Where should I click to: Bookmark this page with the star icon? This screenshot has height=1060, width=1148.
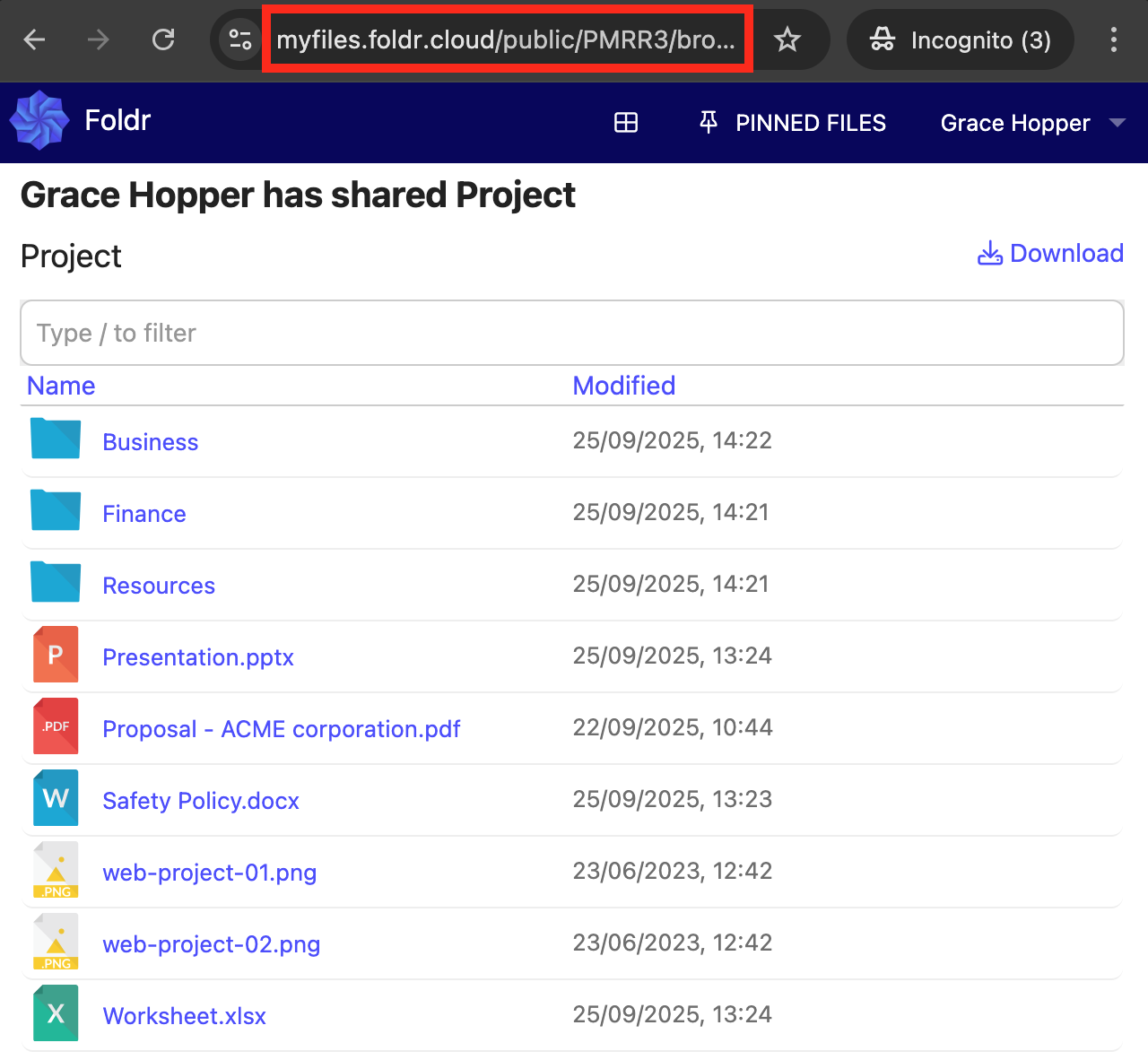tap(787, 39)
